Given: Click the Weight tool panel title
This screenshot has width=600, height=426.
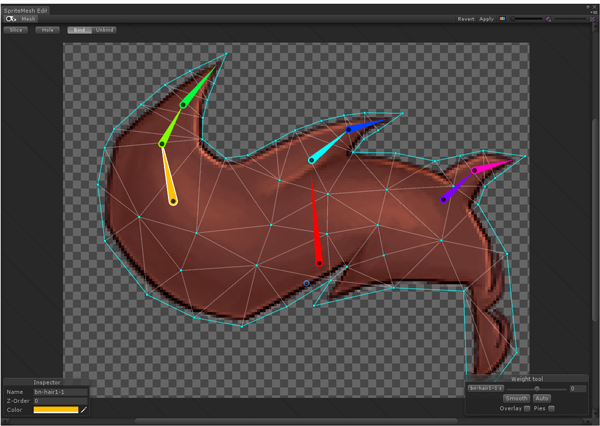Looking at the screenshot, I should pyautogui.click(x=527, y=379).
